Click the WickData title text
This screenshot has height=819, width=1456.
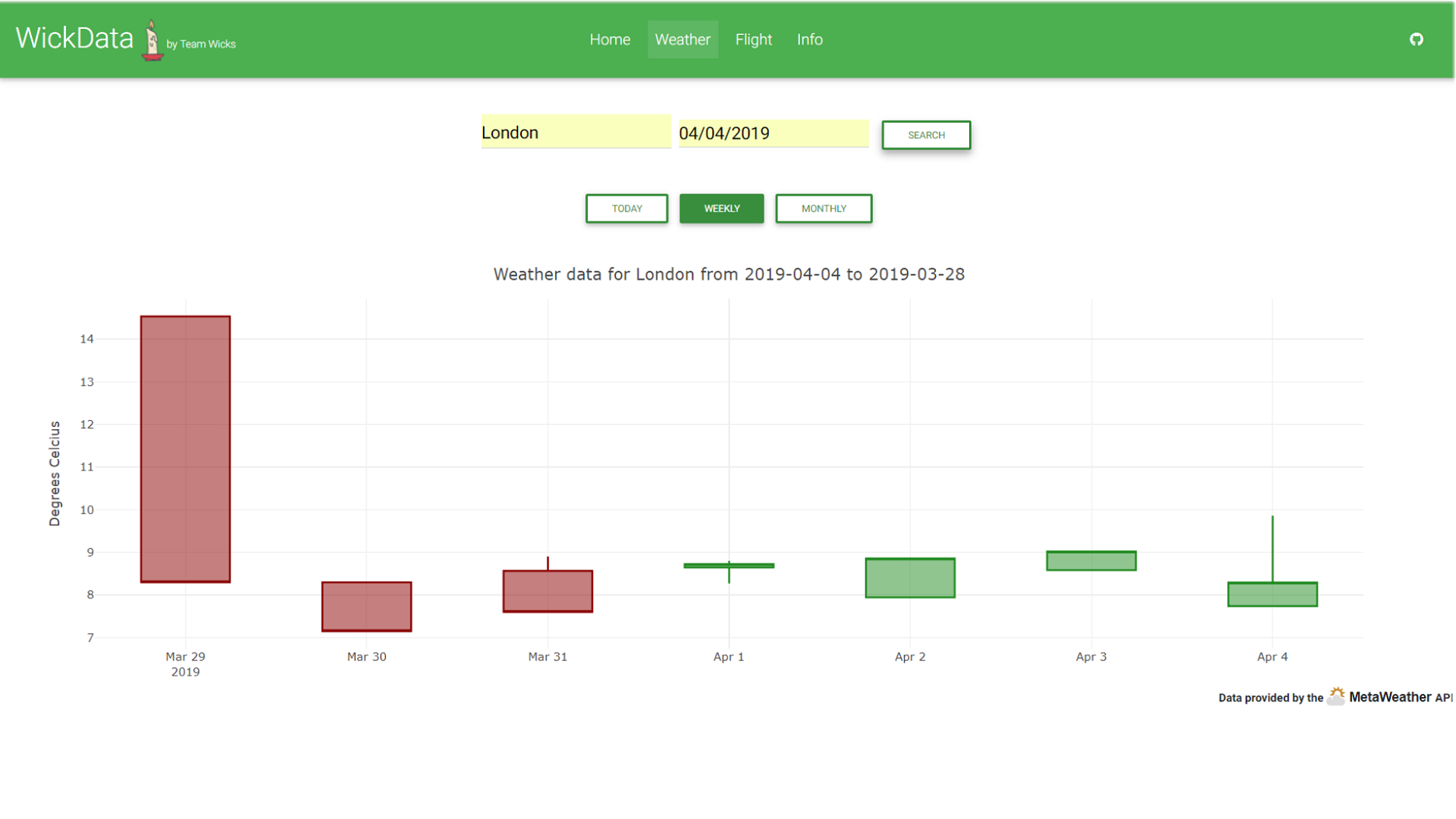pyautogui.click(x=74, y=38)
